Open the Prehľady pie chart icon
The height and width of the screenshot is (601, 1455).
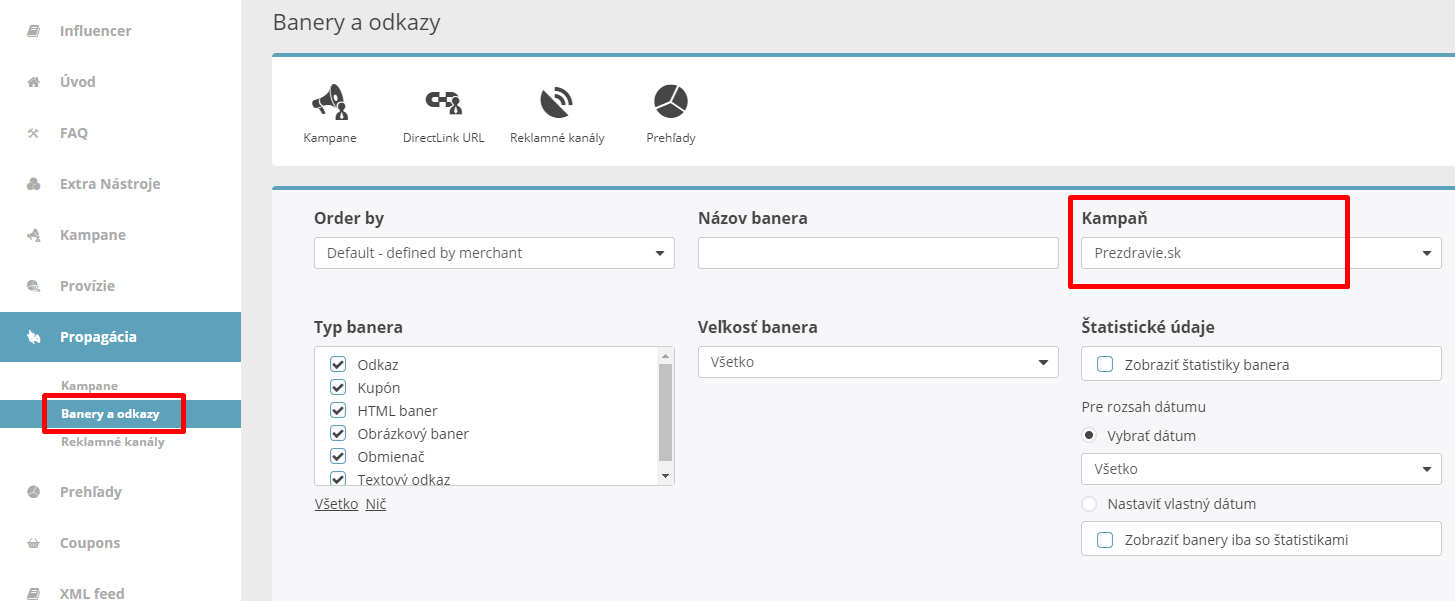tap(671, 102)
